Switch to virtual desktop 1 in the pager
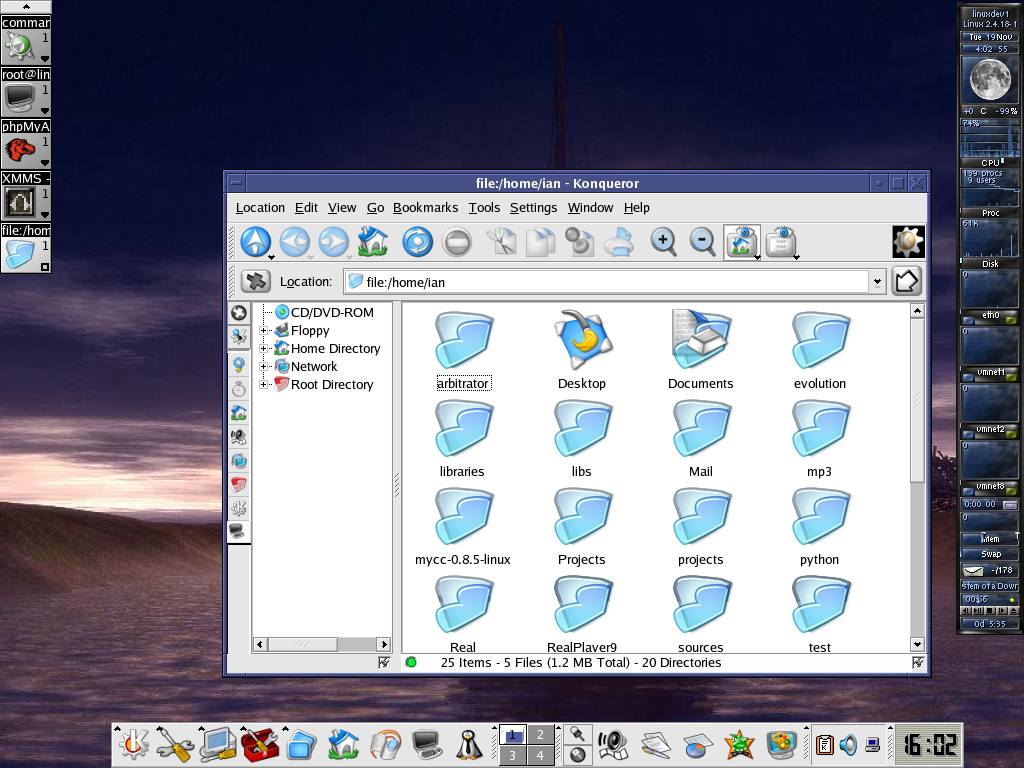Viewport: 1024px width, 768px height. (513, 735)
